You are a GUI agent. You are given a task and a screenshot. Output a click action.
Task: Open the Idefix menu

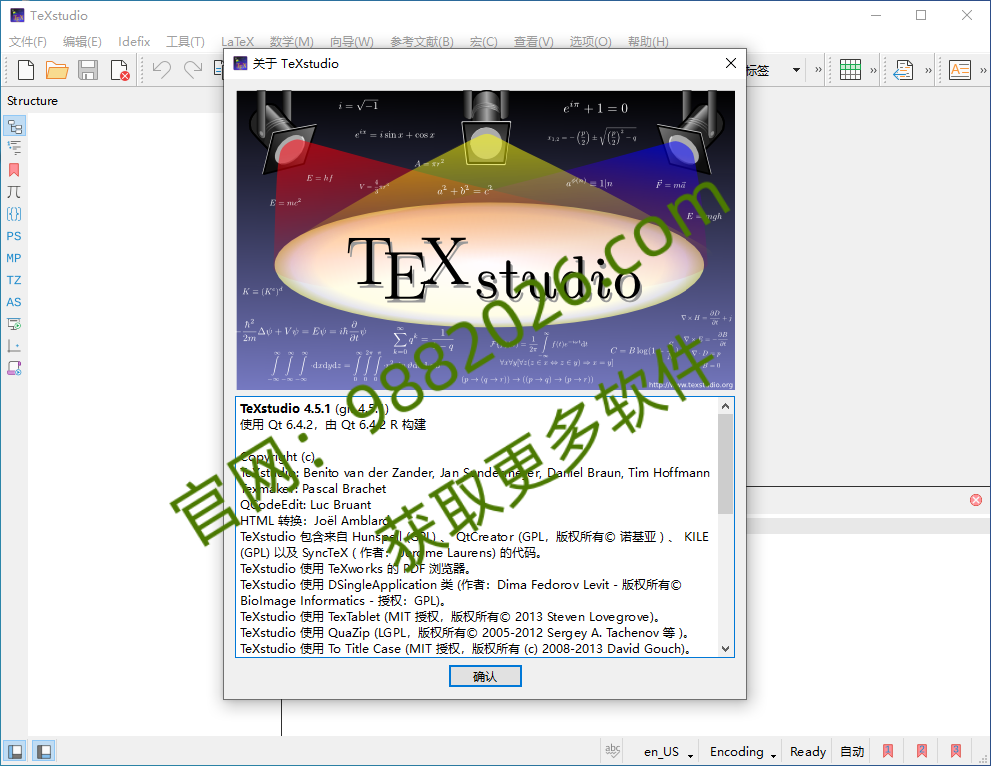134,42
